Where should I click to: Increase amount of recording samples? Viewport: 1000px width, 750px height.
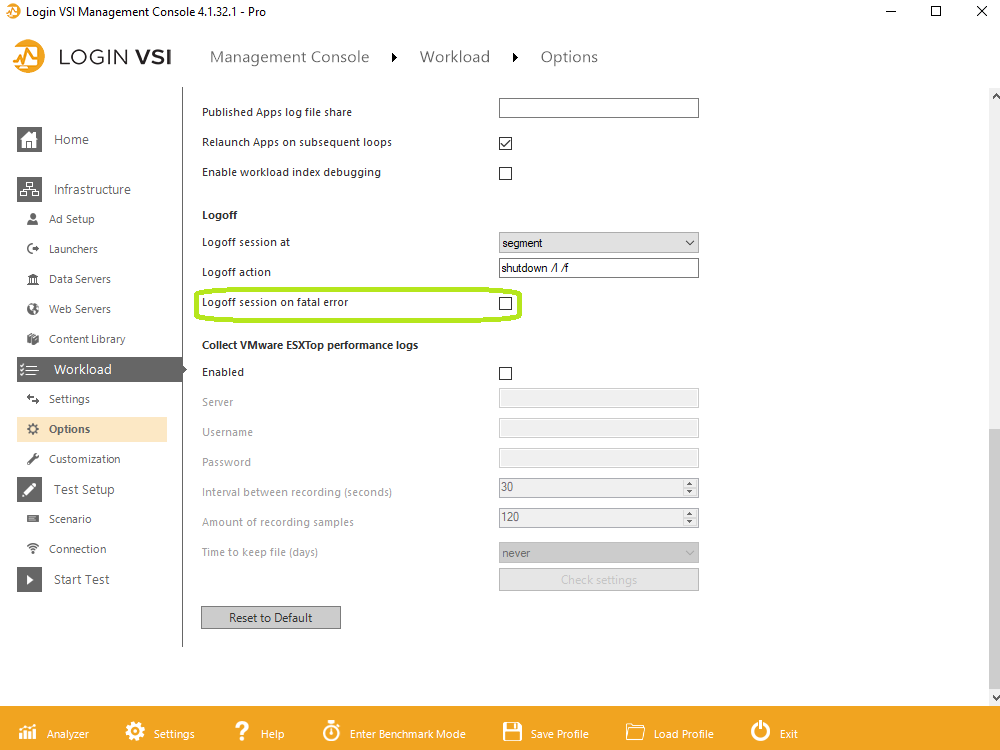tap(689, 514)
